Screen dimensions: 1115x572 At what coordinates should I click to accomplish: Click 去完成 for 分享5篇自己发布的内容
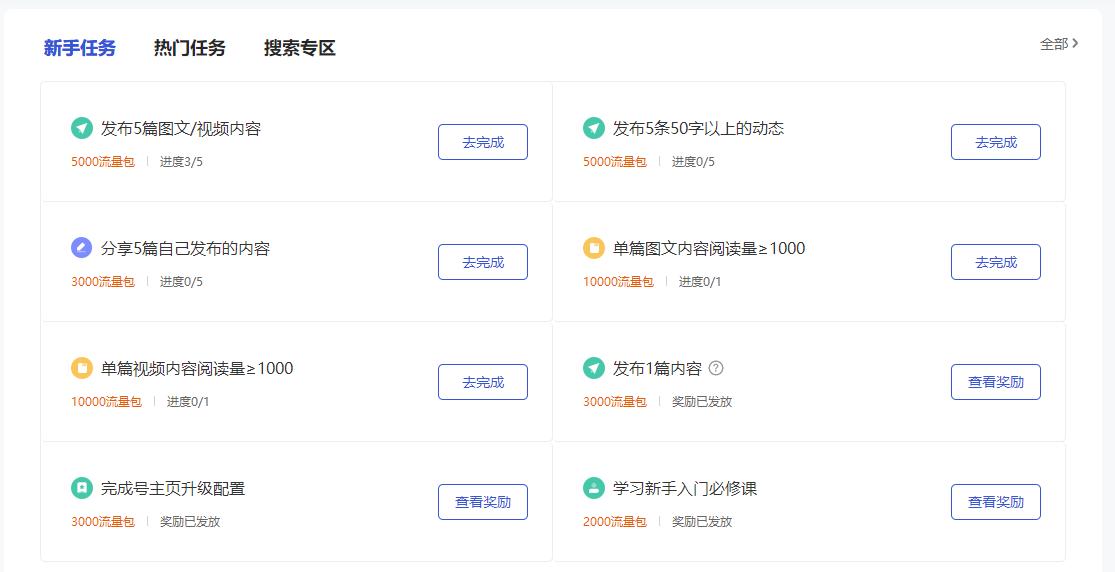(483, 262)
